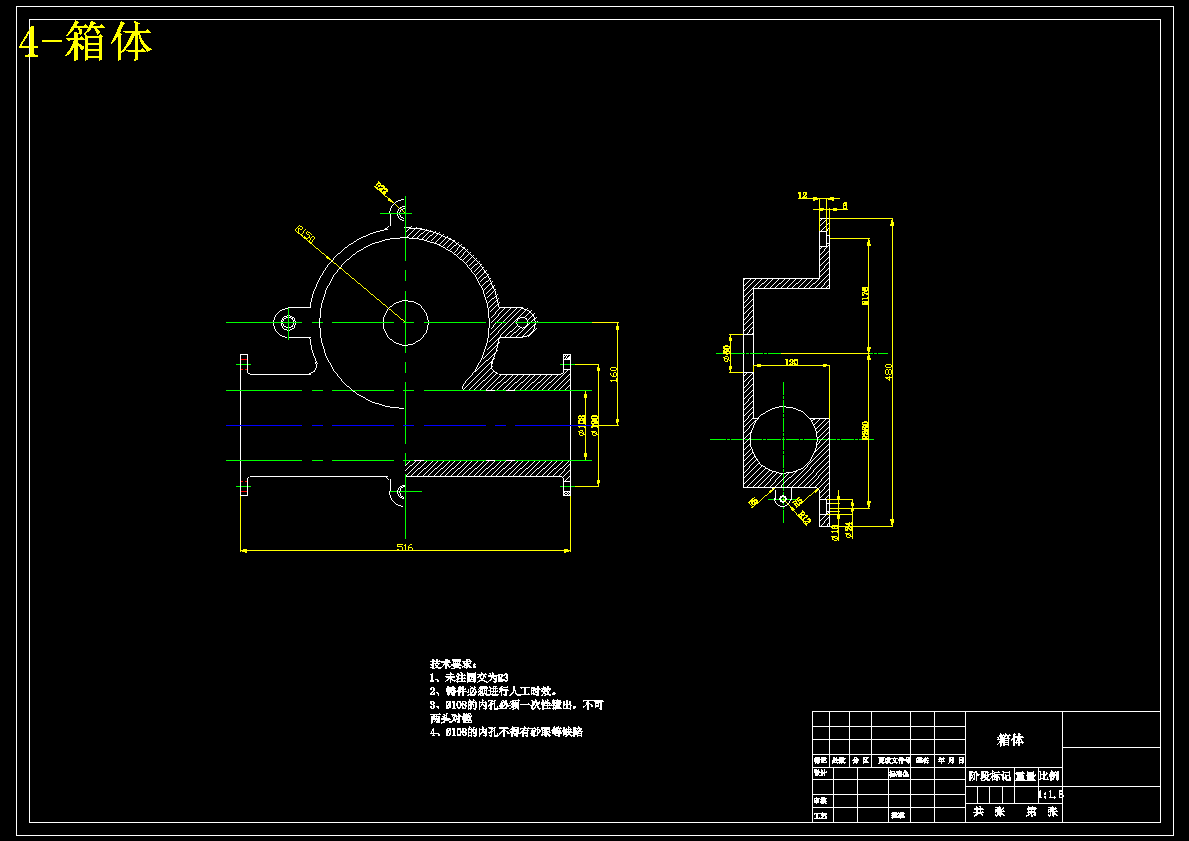Click the note line "1、未注圆角为R3"
The width and height of the screenshot is (1189, 841).
[469, 677]
